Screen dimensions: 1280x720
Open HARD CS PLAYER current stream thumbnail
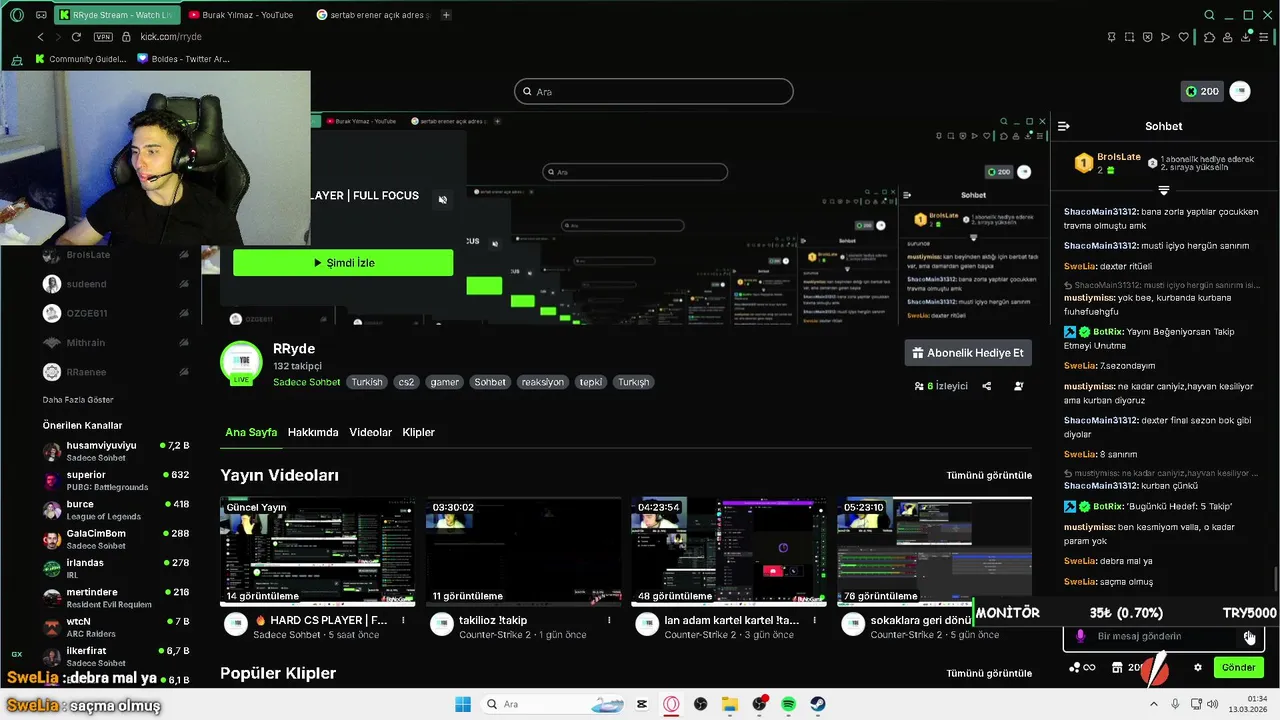[x=318, y=551]
